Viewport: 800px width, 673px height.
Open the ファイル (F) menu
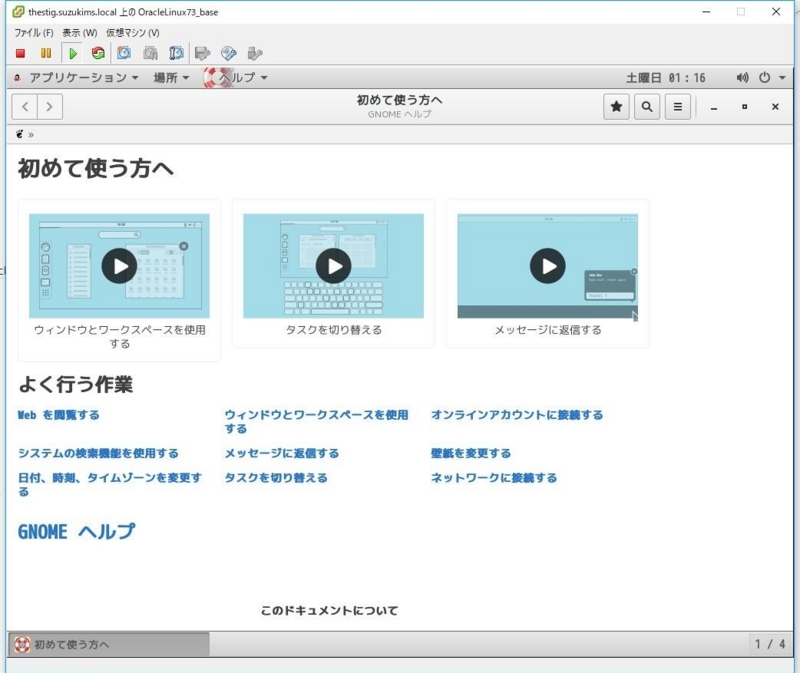coord(34,33)
